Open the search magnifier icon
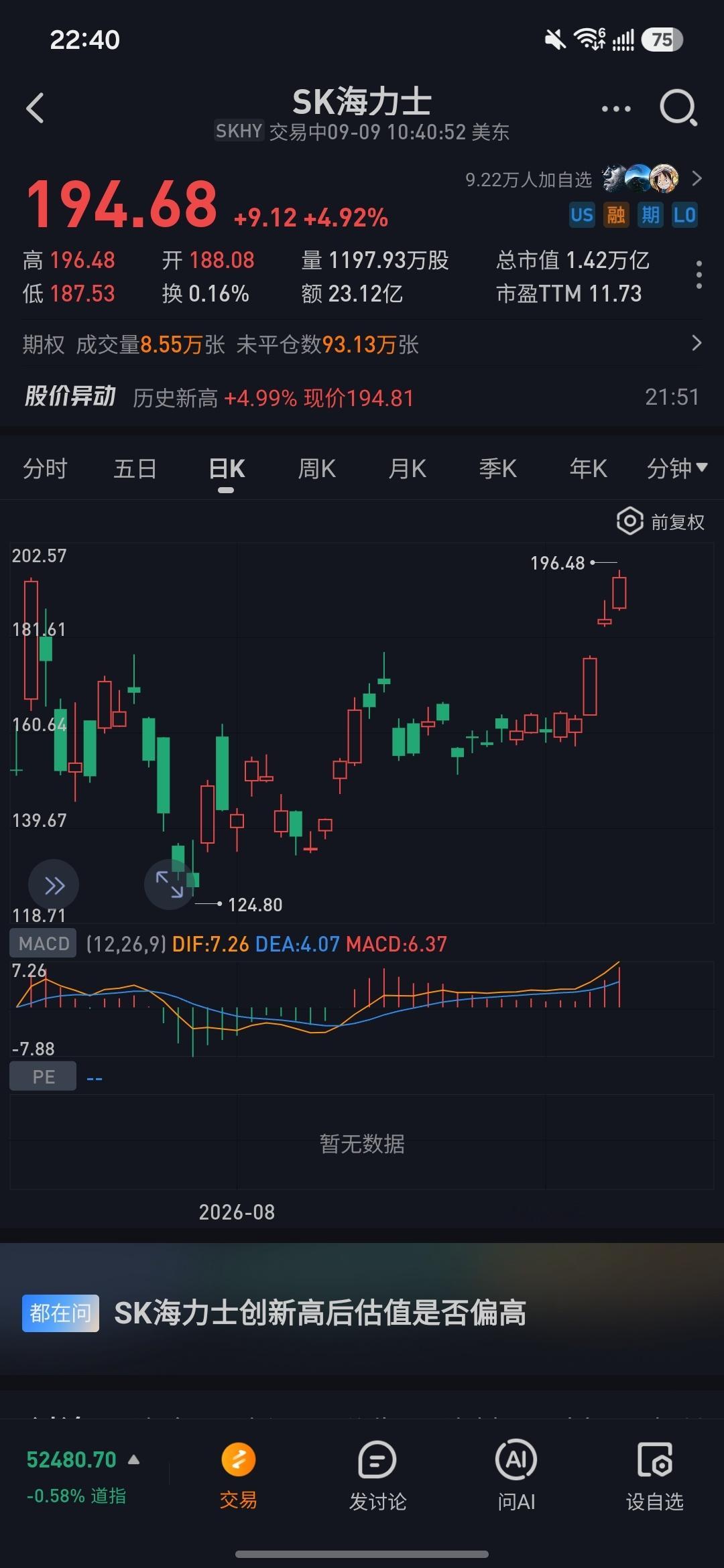This screenshot has height=1568, width=724. coord(678,108)
